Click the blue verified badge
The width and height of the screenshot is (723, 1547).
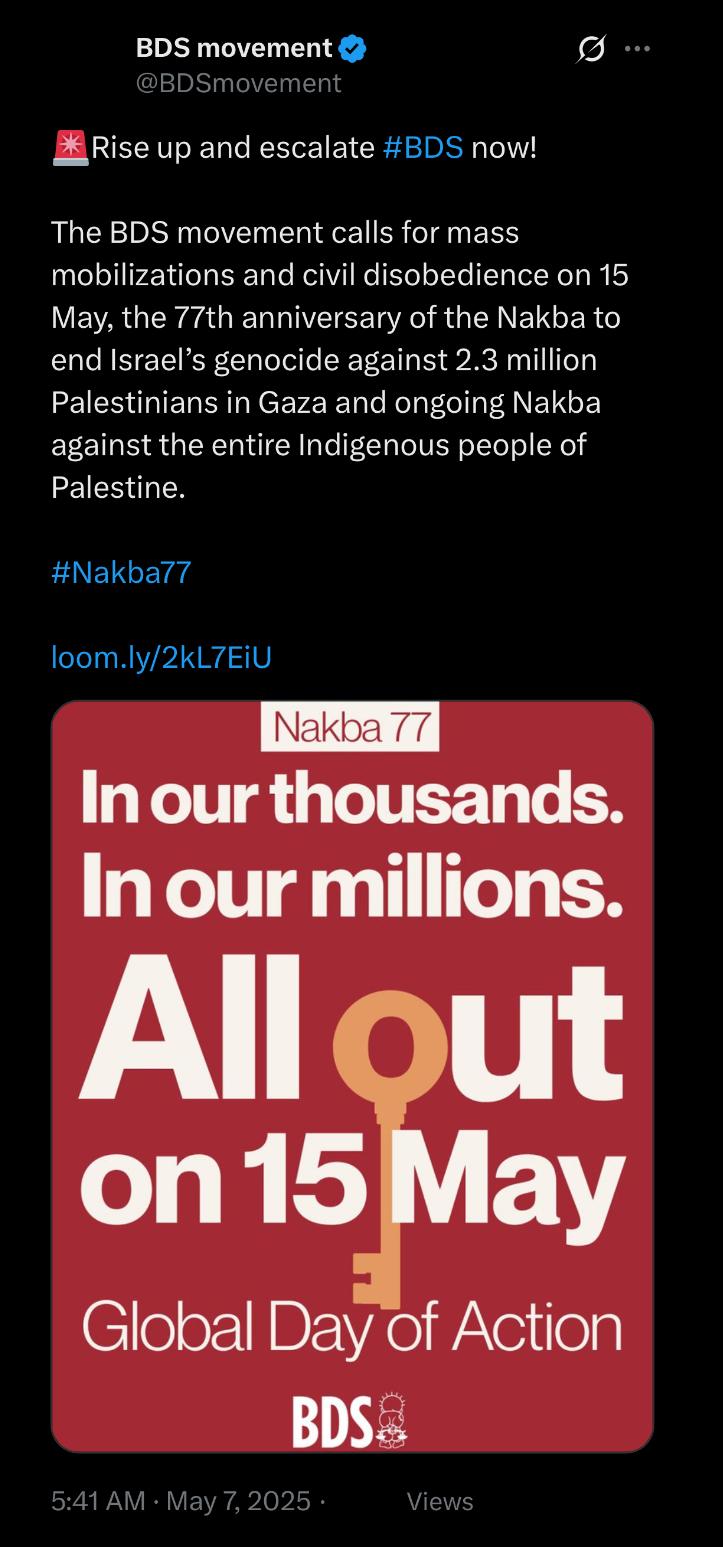click(353, 47)
